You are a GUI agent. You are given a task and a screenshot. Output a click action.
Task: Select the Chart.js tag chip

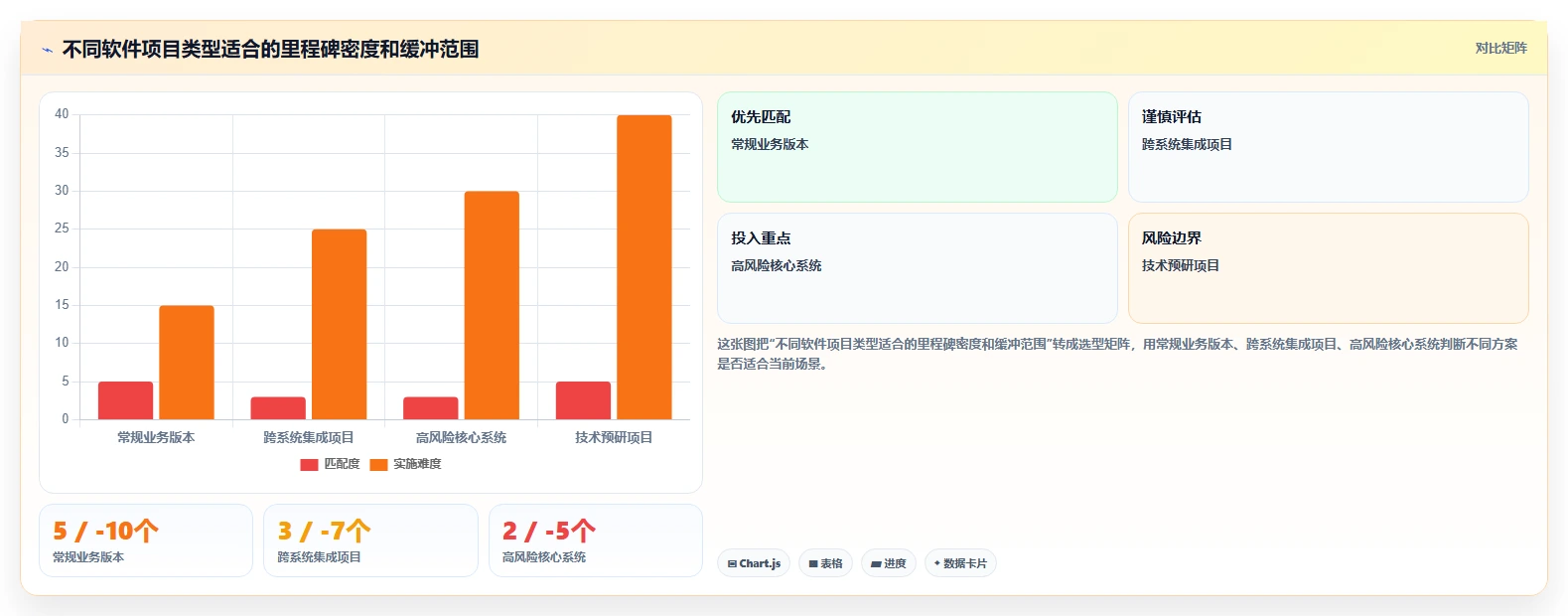(754, 563)
